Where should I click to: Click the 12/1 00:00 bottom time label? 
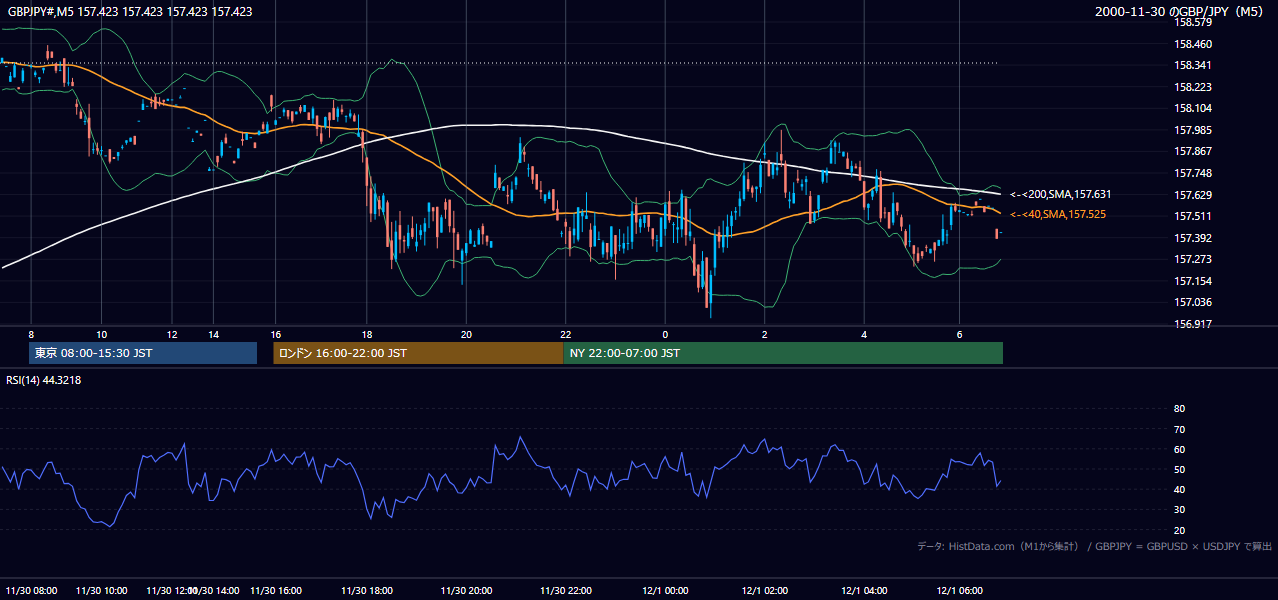click(x=665, y=591)
